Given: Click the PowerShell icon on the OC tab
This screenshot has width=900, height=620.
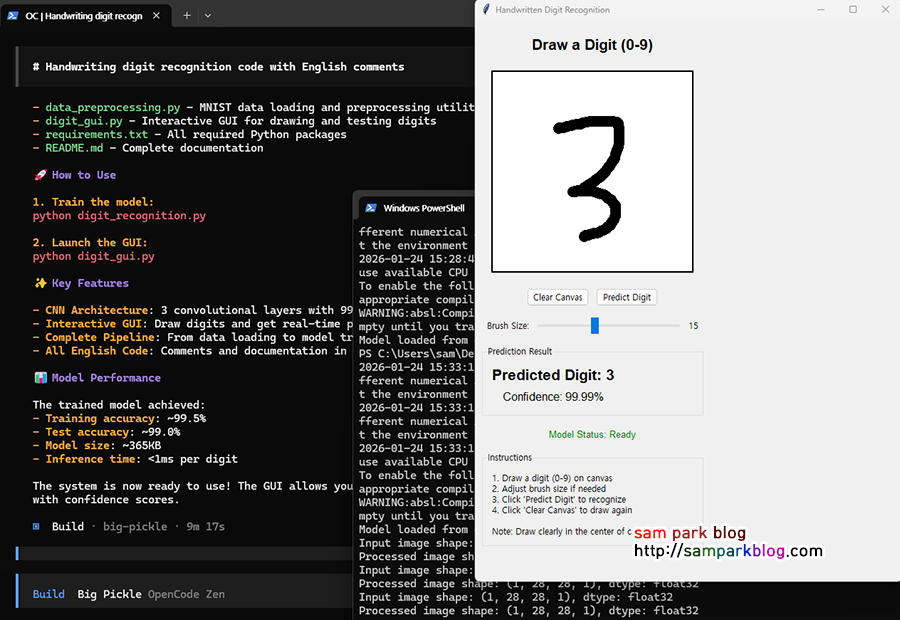Looking at the screenshot, I should (13, 16).
